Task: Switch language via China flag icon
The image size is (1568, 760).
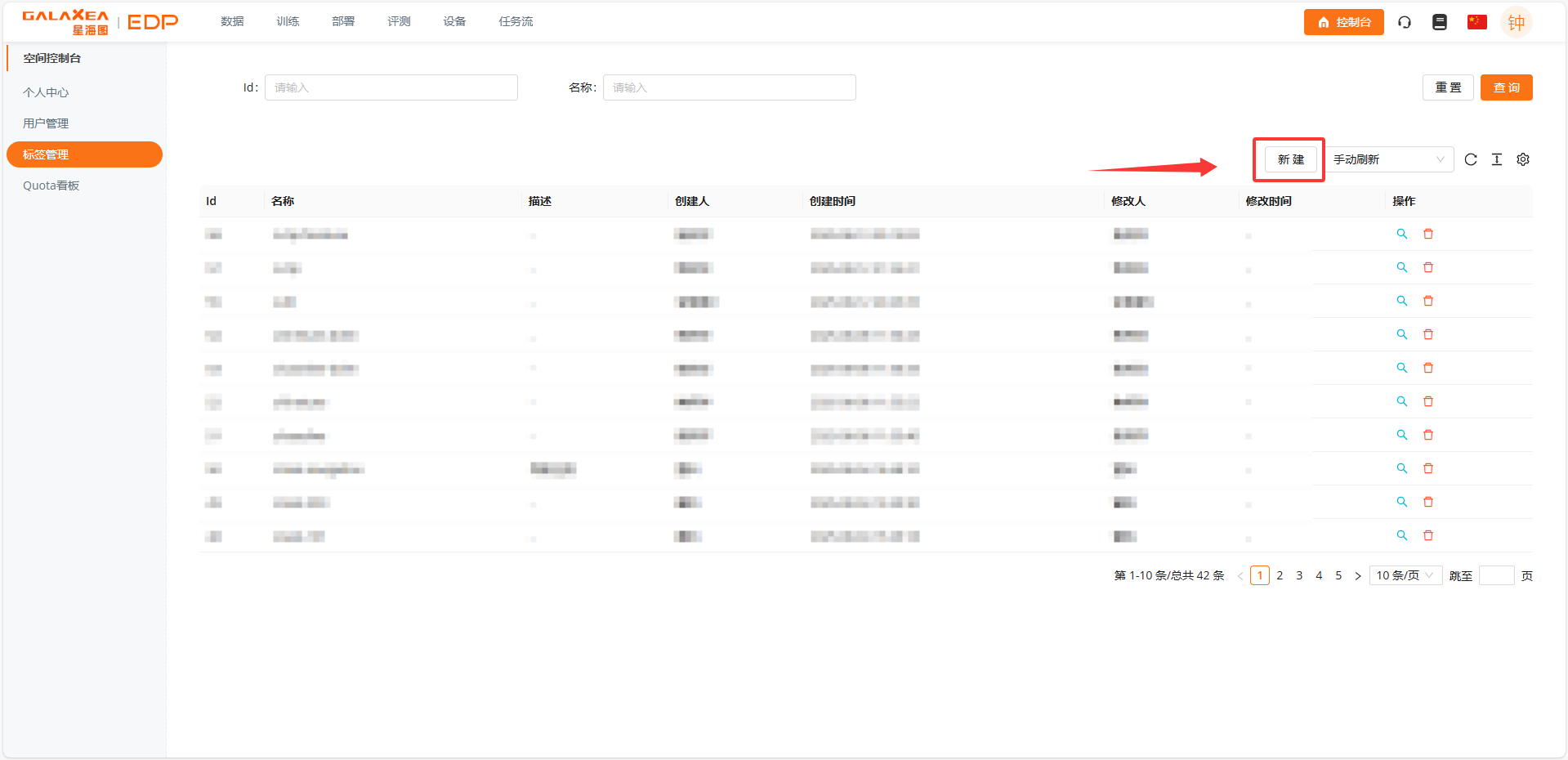Action: (x=1476, y=22)
